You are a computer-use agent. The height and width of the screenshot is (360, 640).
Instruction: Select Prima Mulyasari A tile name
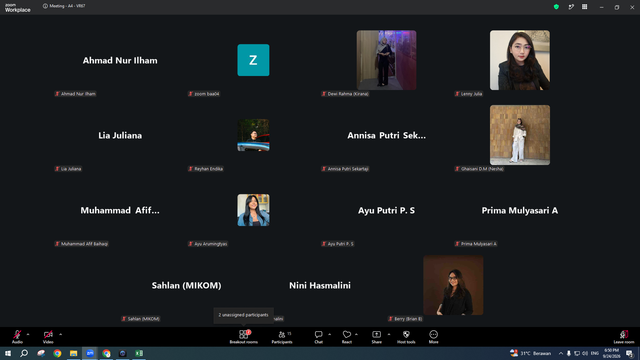(x=520, y=211)
